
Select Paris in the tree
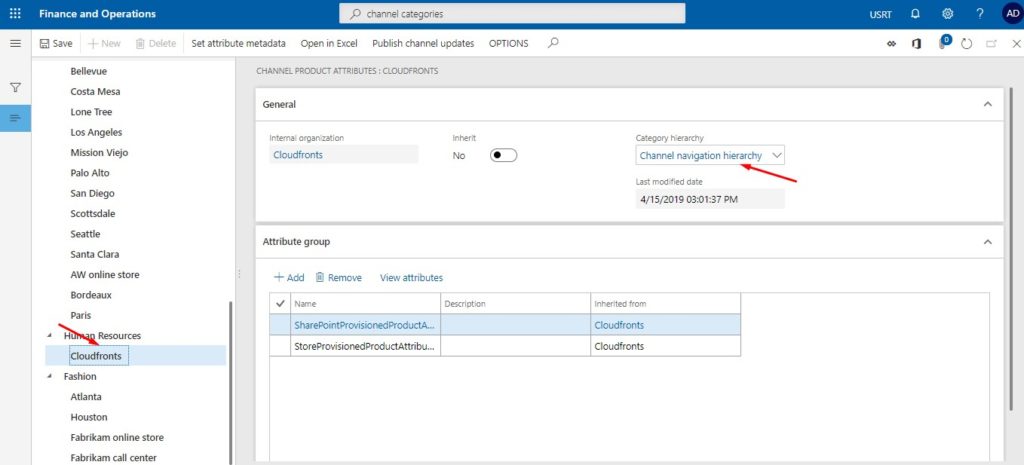click(81, 315)
